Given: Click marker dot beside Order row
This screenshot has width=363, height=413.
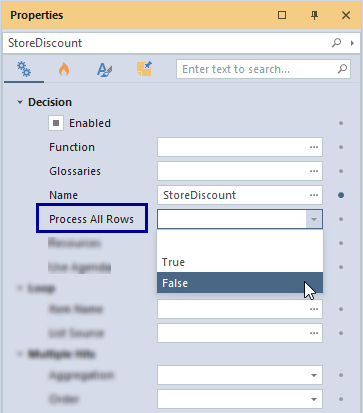Looking at the screenshot, I should (341, 399).
